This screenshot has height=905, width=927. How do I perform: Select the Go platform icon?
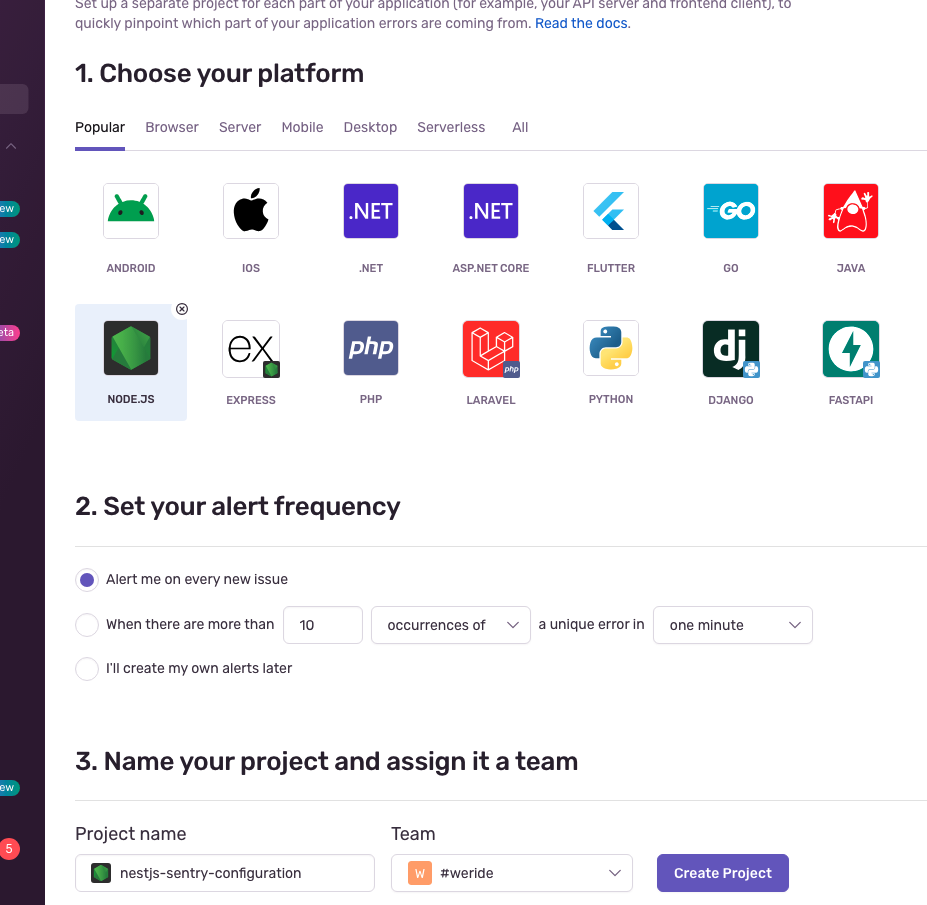tap(731, 211)
